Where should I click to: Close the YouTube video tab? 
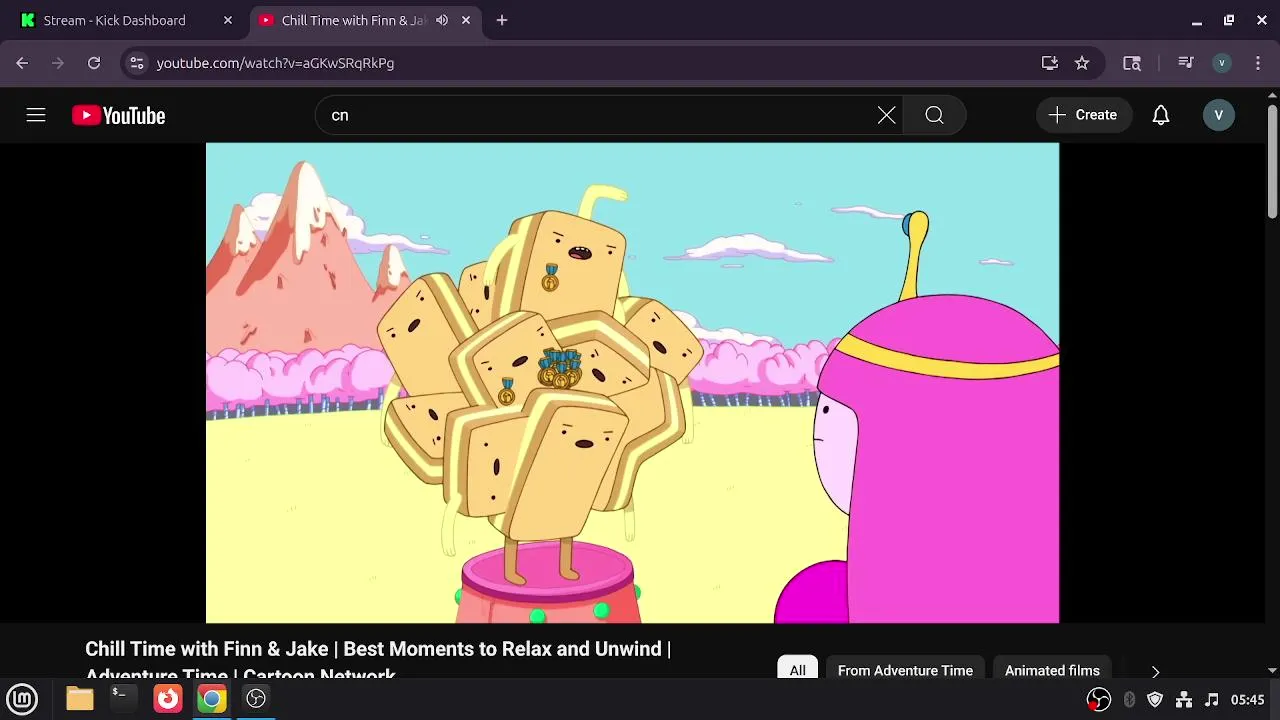coord(466,20)
